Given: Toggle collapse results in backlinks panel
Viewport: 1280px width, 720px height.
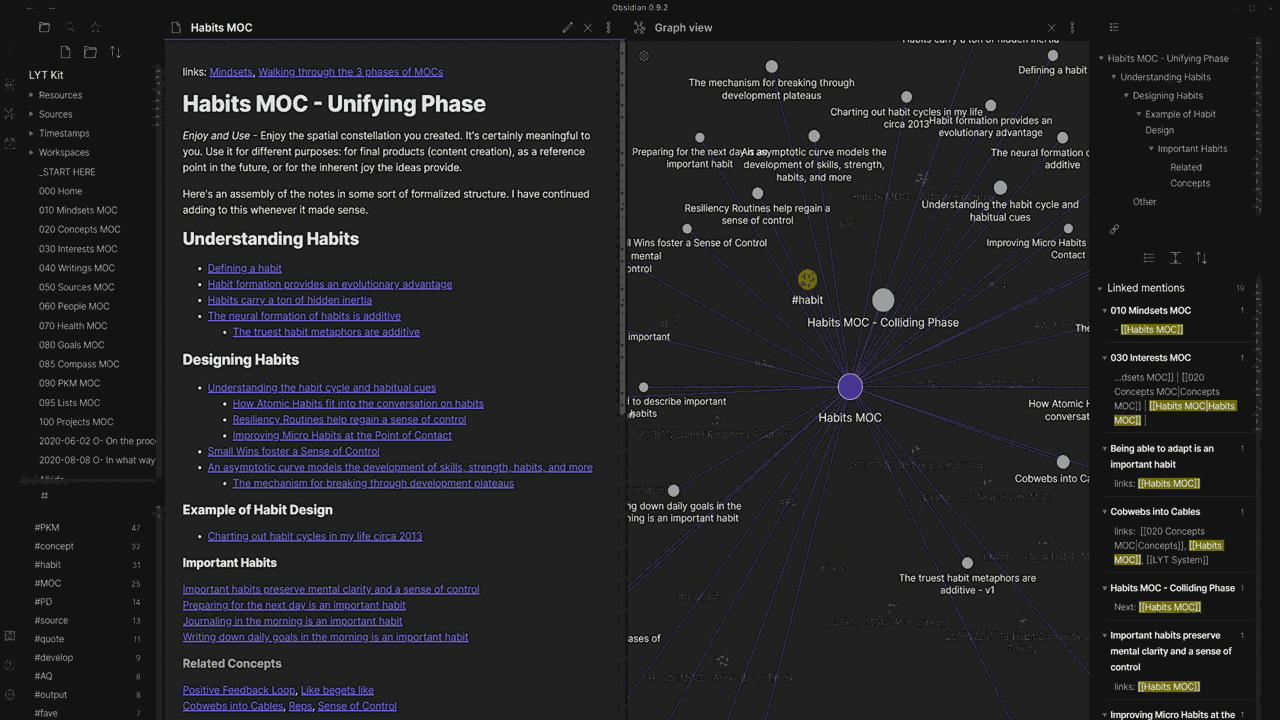Looking at the screenshot, I should (x=1149, y=258).
